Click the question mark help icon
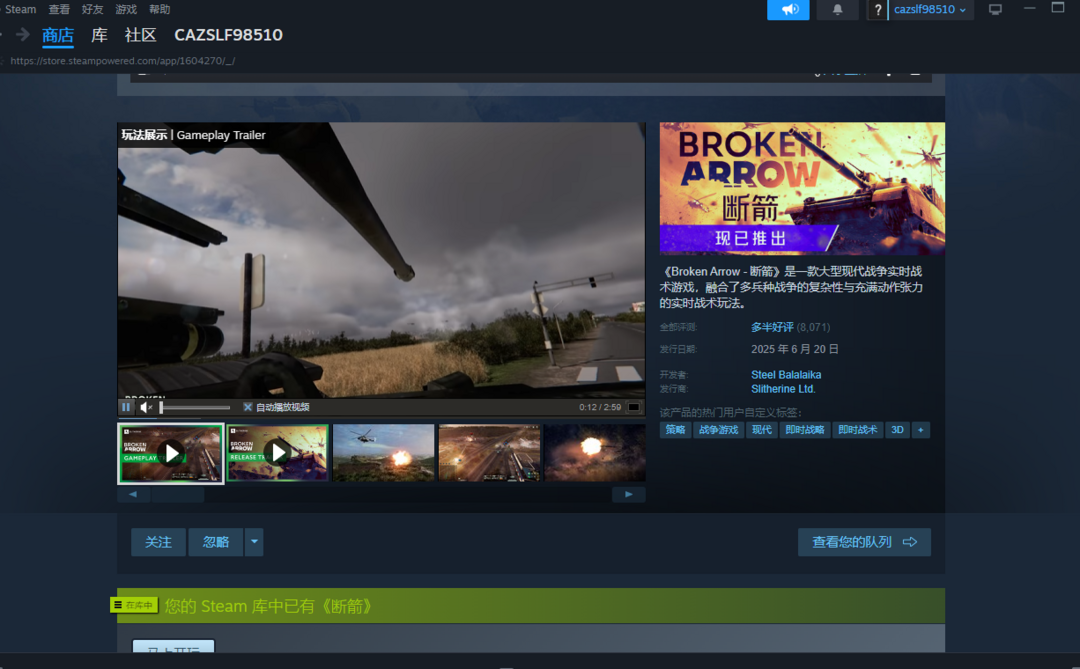Screen dimensions: 1080x669 878,10
